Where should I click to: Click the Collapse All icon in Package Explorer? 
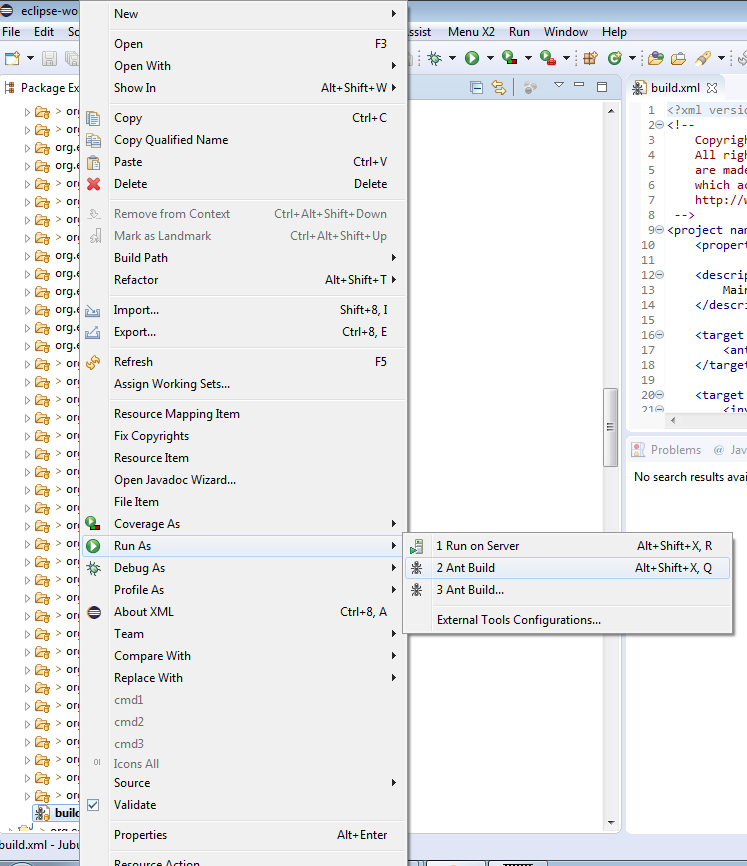tap(476, 87)
